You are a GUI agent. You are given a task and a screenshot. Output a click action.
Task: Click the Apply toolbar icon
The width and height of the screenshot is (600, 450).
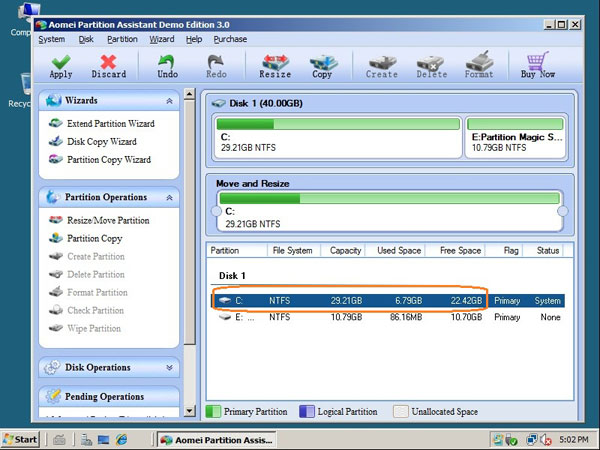60,66
